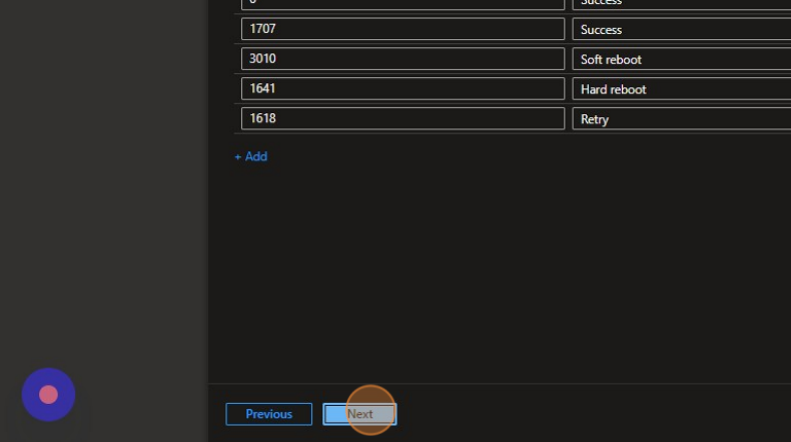The height and width of the screenshot is (442, 791).
Task: Open the Soft reboot code type dropdown
Action: tap(680, 59)
